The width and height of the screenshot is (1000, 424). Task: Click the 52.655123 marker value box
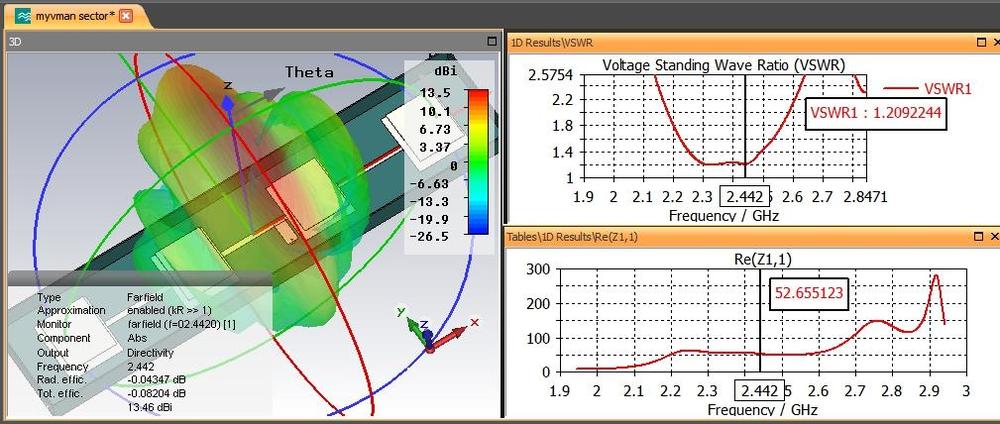click(809, 293)
